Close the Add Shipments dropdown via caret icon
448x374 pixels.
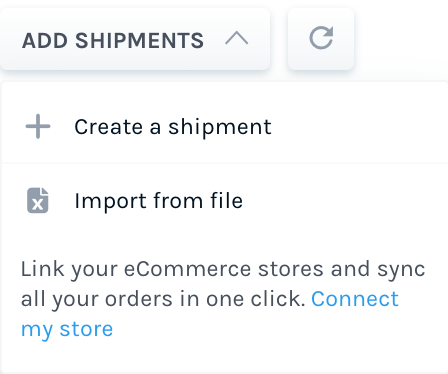[237, 38]
